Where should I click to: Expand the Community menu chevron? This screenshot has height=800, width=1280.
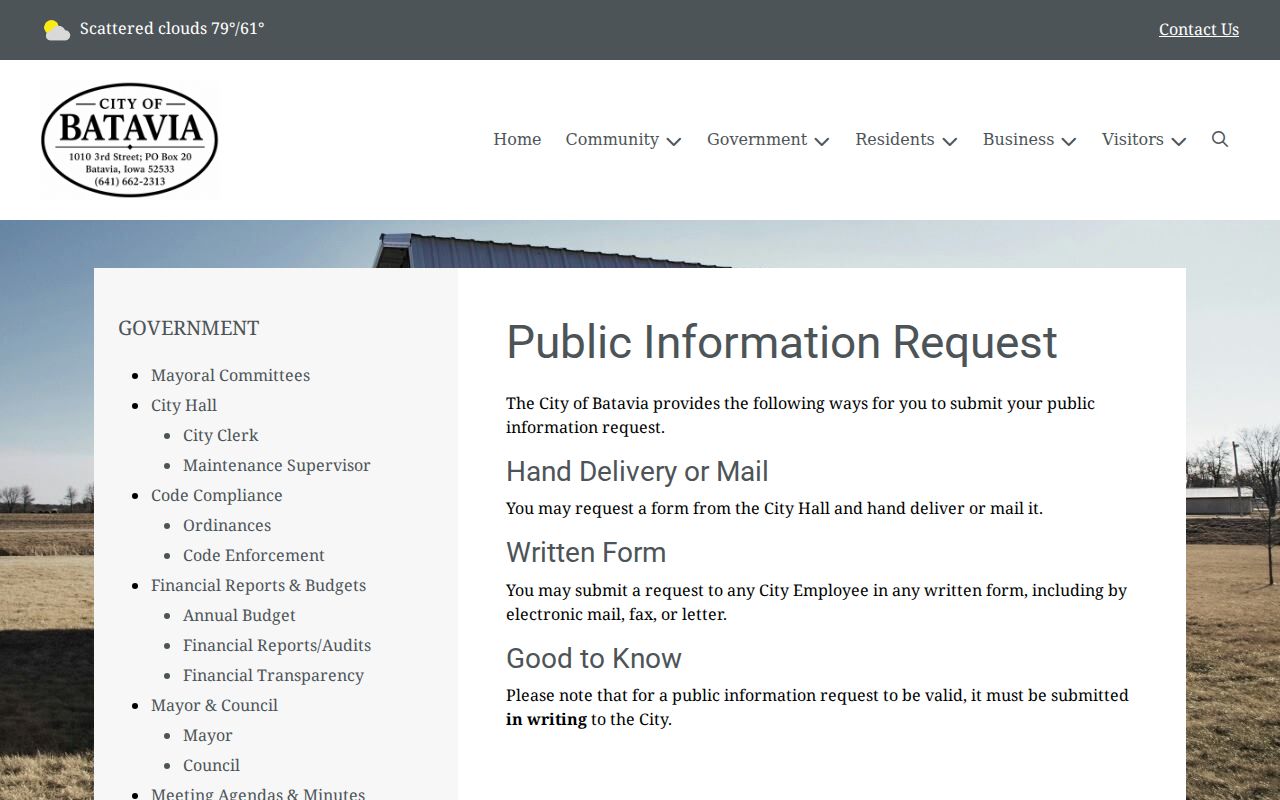click(674, 141)
